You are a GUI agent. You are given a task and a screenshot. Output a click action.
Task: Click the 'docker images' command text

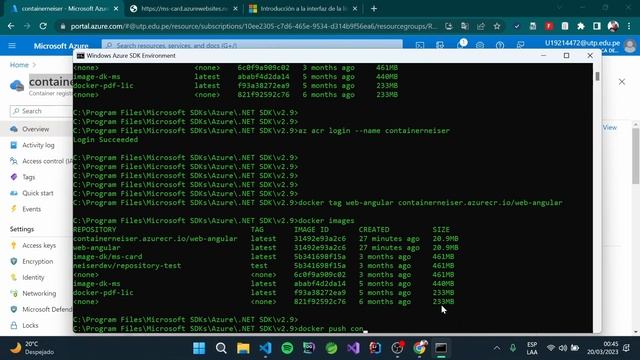(x=326, y=221)
